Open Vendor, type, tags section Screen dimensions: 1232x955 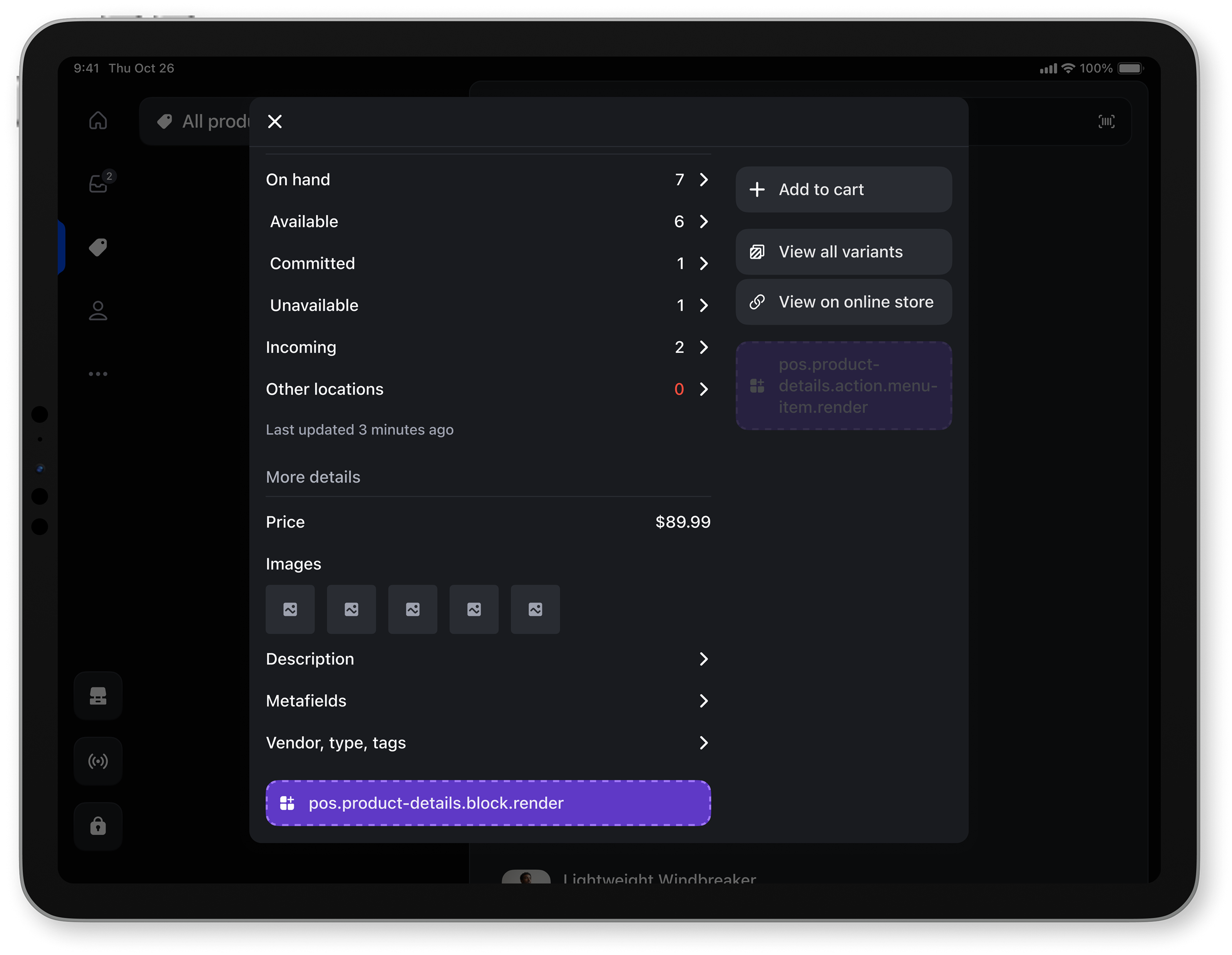pyautogui.click(x=488, y=742)
